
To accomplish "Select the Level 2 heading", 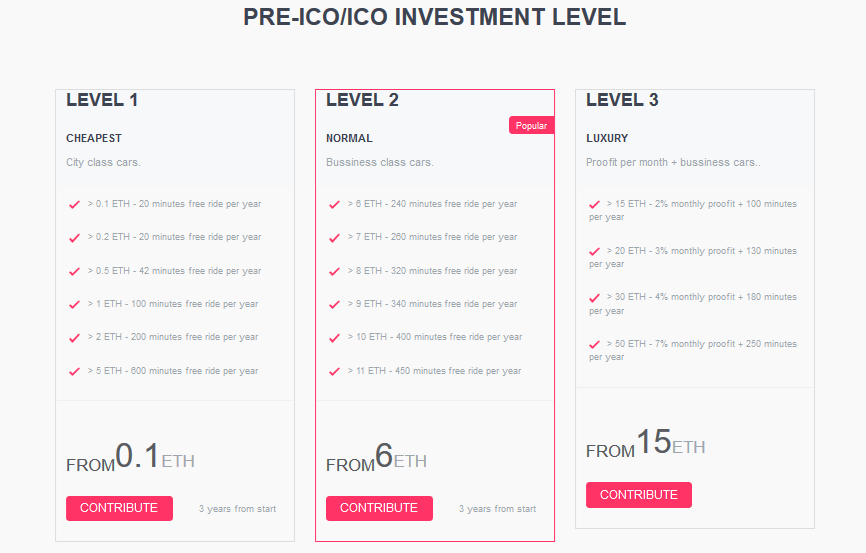I will tap(362, 100).
